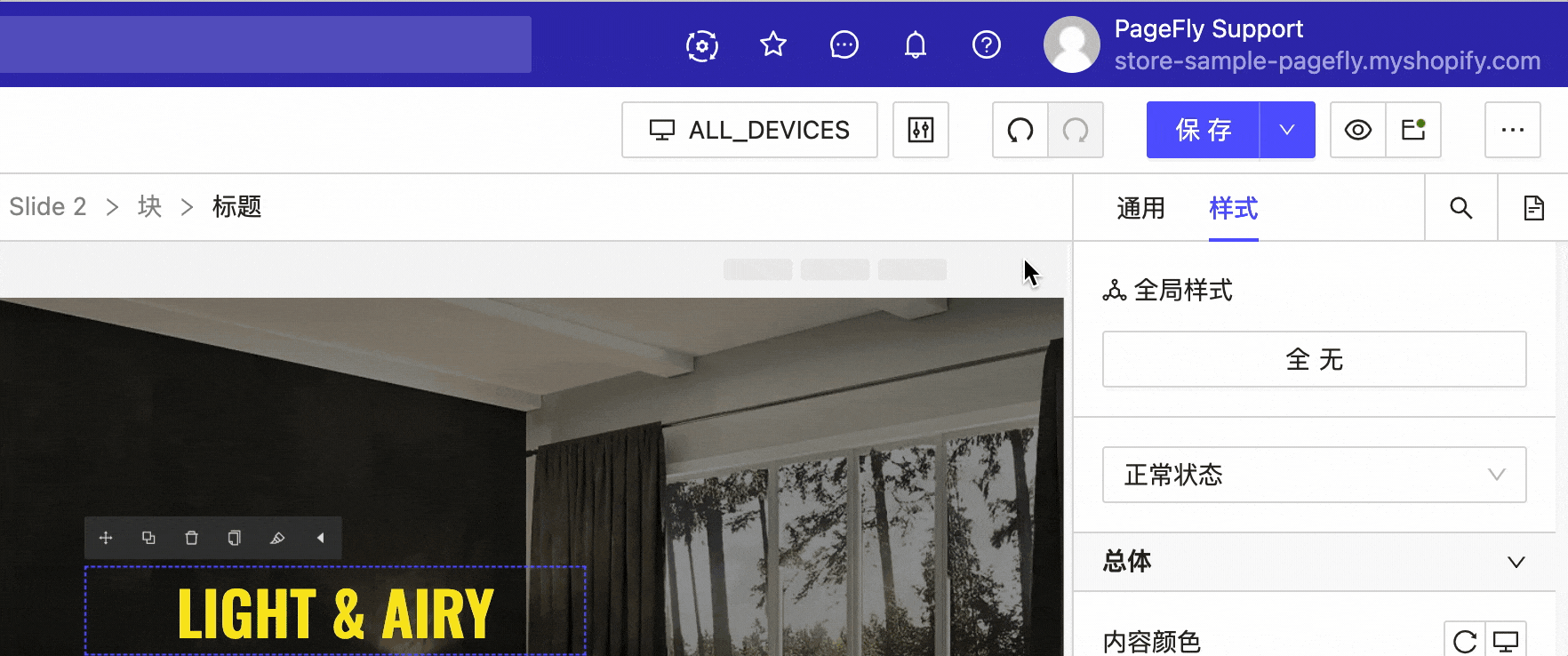Select 标题 in the breadcrumb

[237, 206]
